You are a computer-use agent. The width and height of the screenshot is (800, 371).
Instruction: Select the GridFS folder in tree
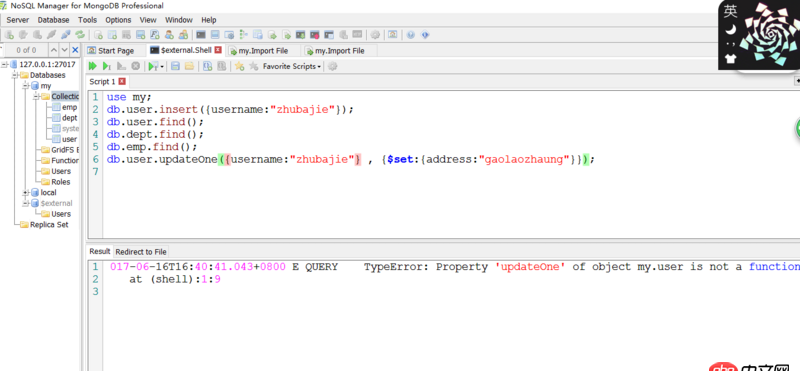[x=65, y=150]
